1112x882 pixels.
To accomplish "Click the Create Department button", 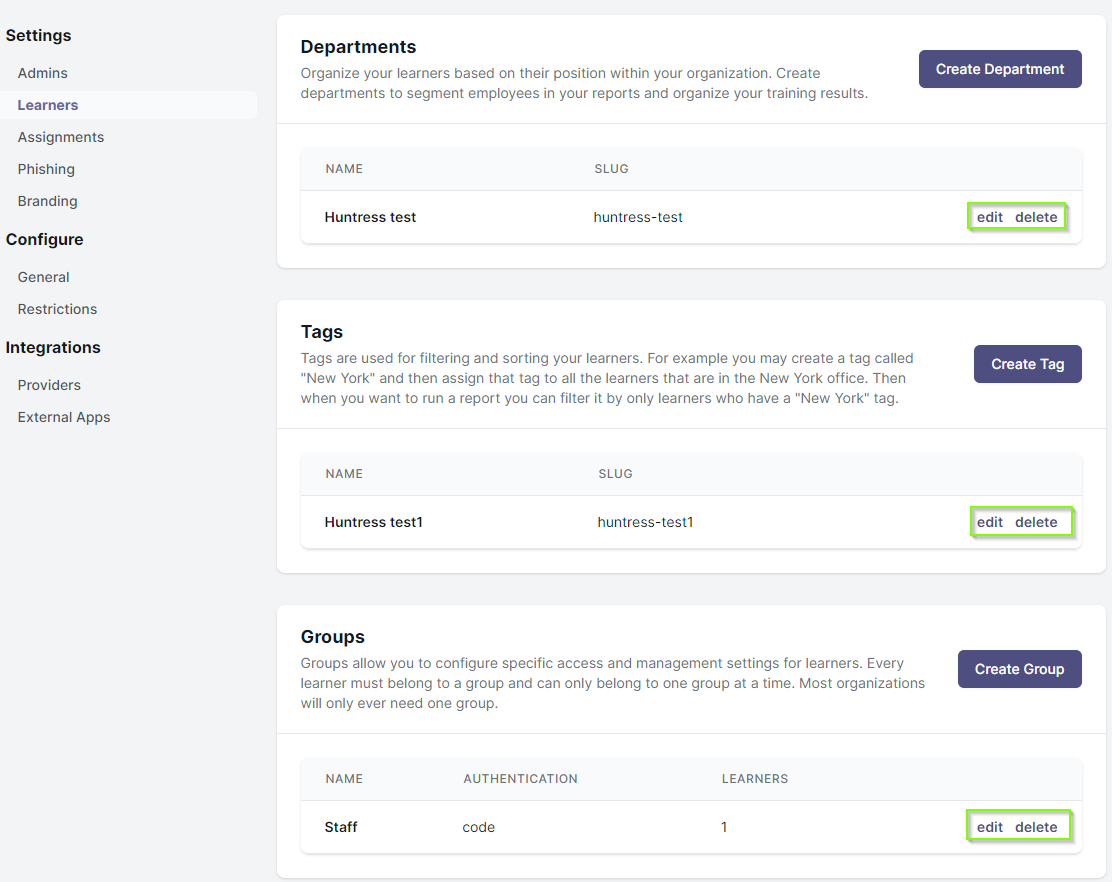I will 1000,69.
